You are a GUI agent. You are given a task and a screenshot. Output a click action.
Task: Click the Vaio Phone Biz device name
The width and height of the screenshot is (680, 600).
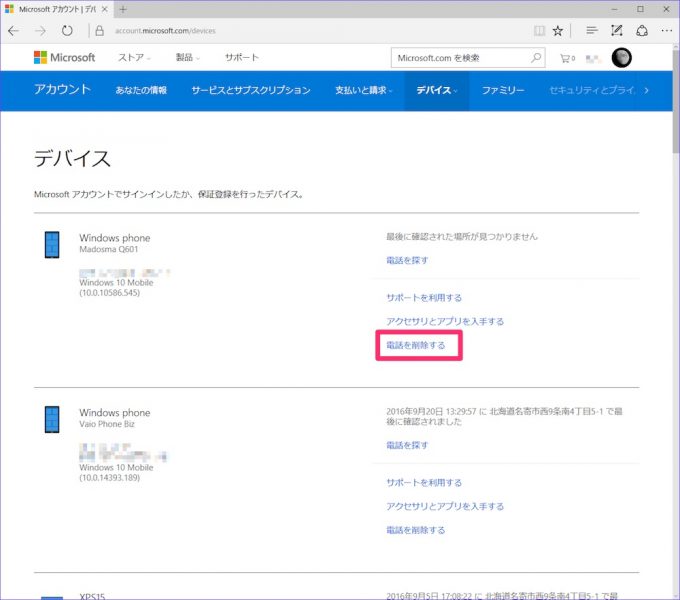tap(107, 424)
